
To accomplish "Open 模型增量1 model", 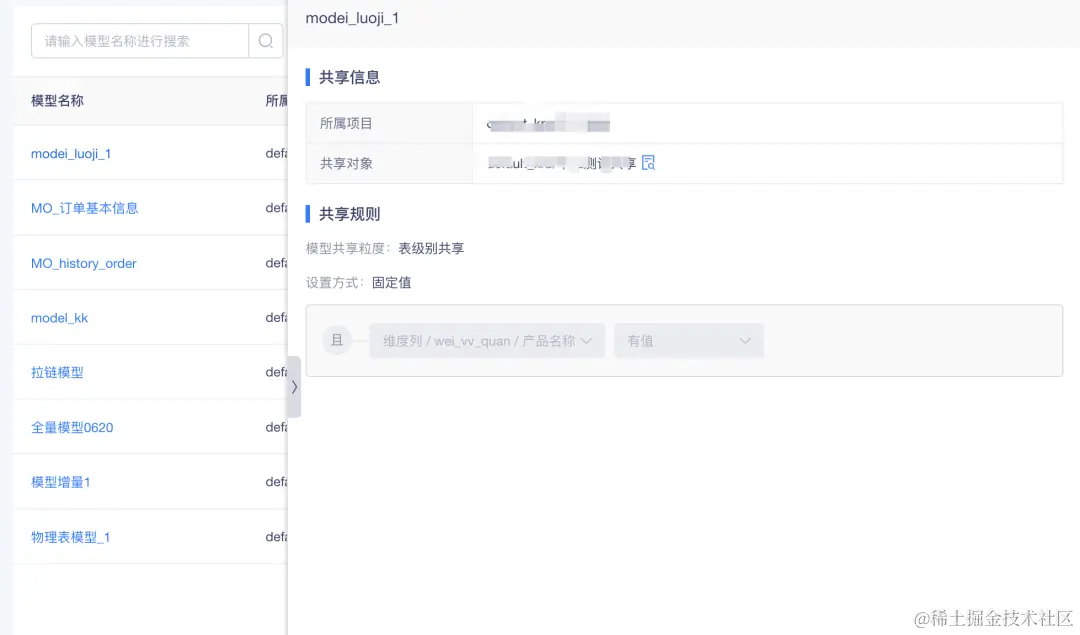I will tap(60, 481).
